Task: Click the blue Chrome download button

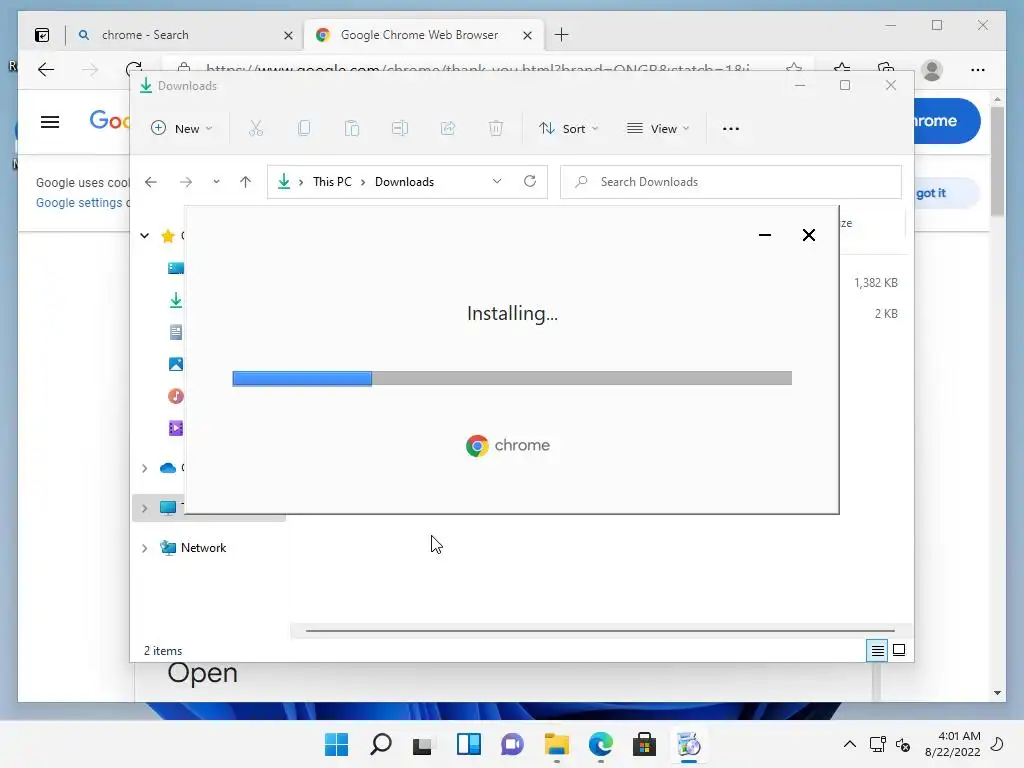Action: [946, 121]
